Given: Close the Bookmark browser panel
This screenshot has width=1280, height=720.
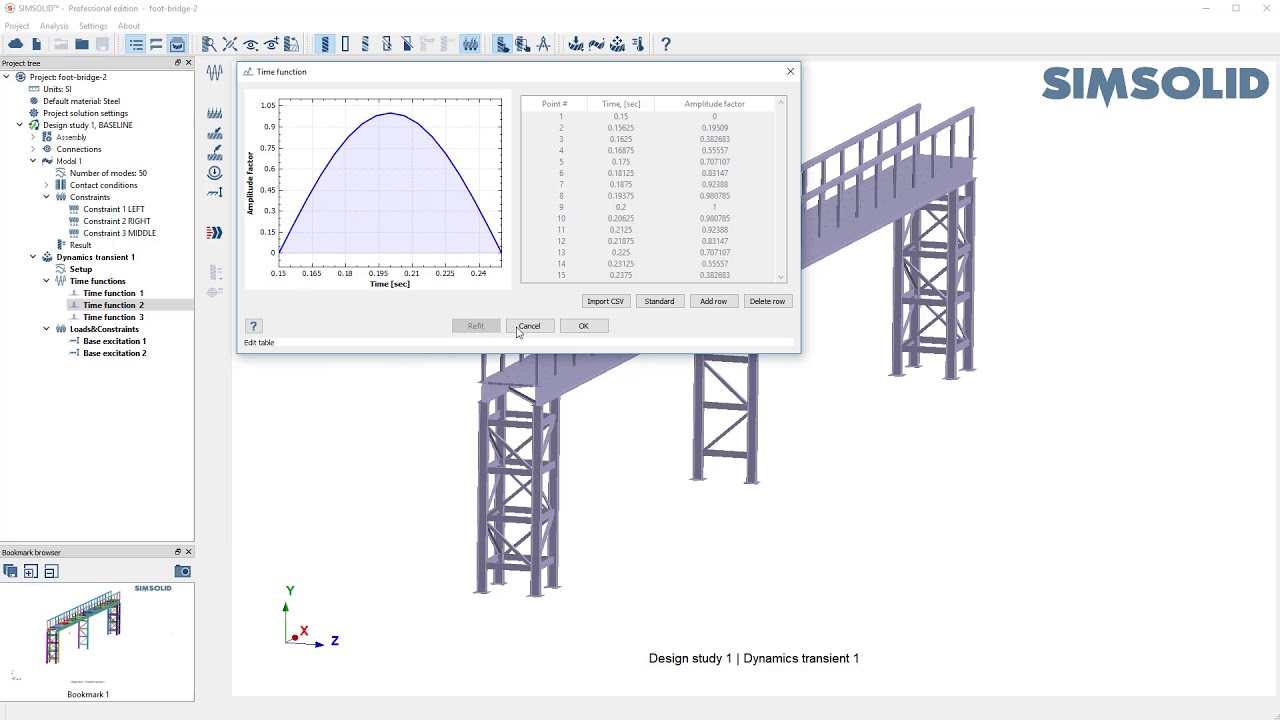Looking at the screenshot, I should pos(188,552).
